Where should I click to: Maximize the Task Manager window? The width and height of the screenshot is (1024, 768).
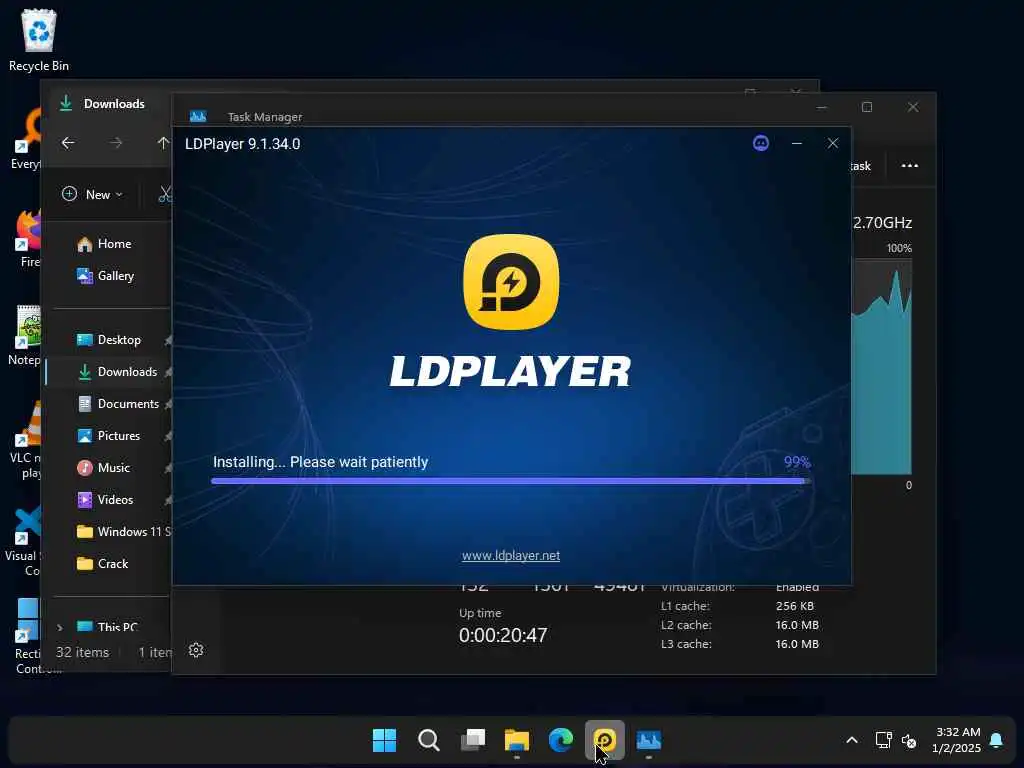pyautogui.click(x=867, y=107)
